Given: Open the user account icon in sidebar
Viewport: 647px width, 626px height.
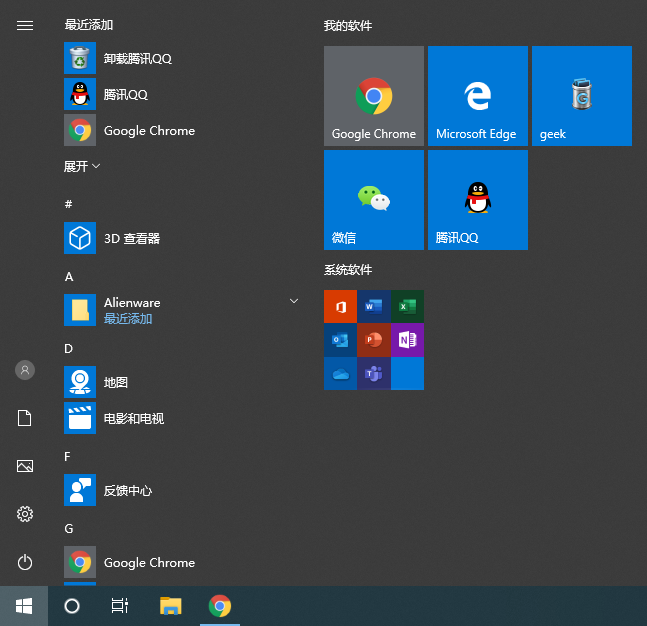Looking at the screenshot, I should [x=25, y=370].
